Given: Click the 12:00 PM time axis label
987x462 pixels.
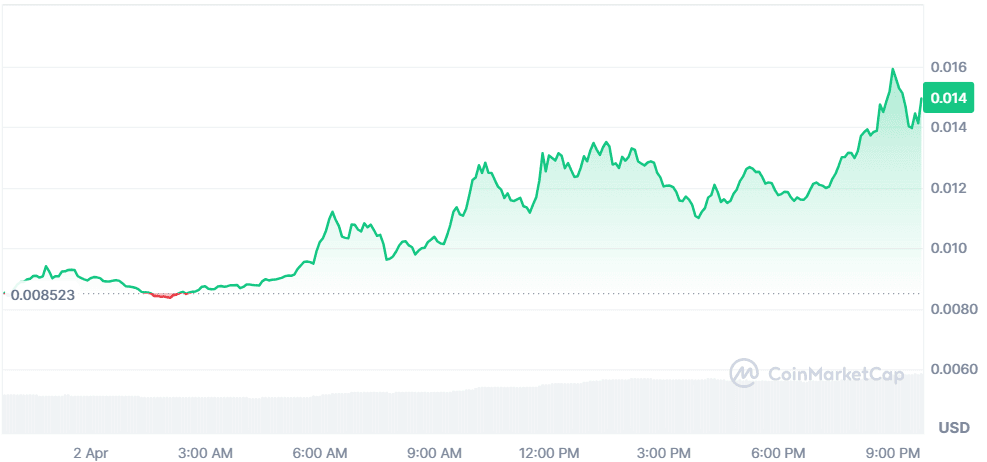Looking at the screenshot, I should (x=550, y=453).
